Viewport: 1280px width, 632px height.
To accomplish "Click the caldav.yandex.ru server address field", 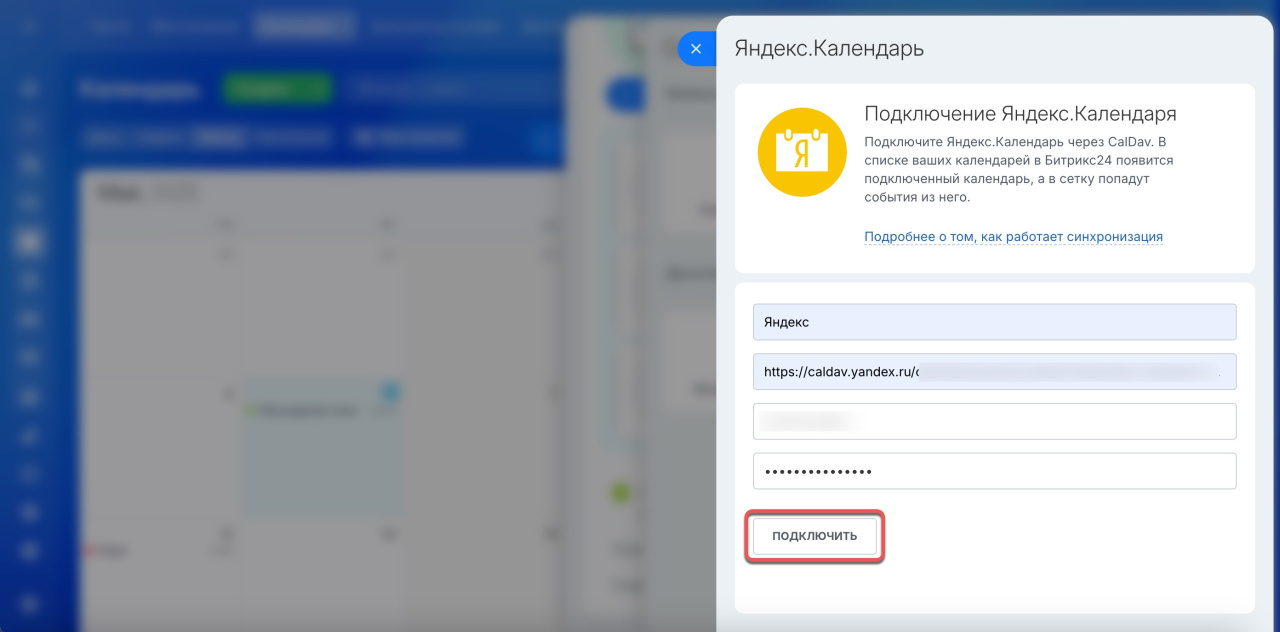I will [x=994, y=371].
